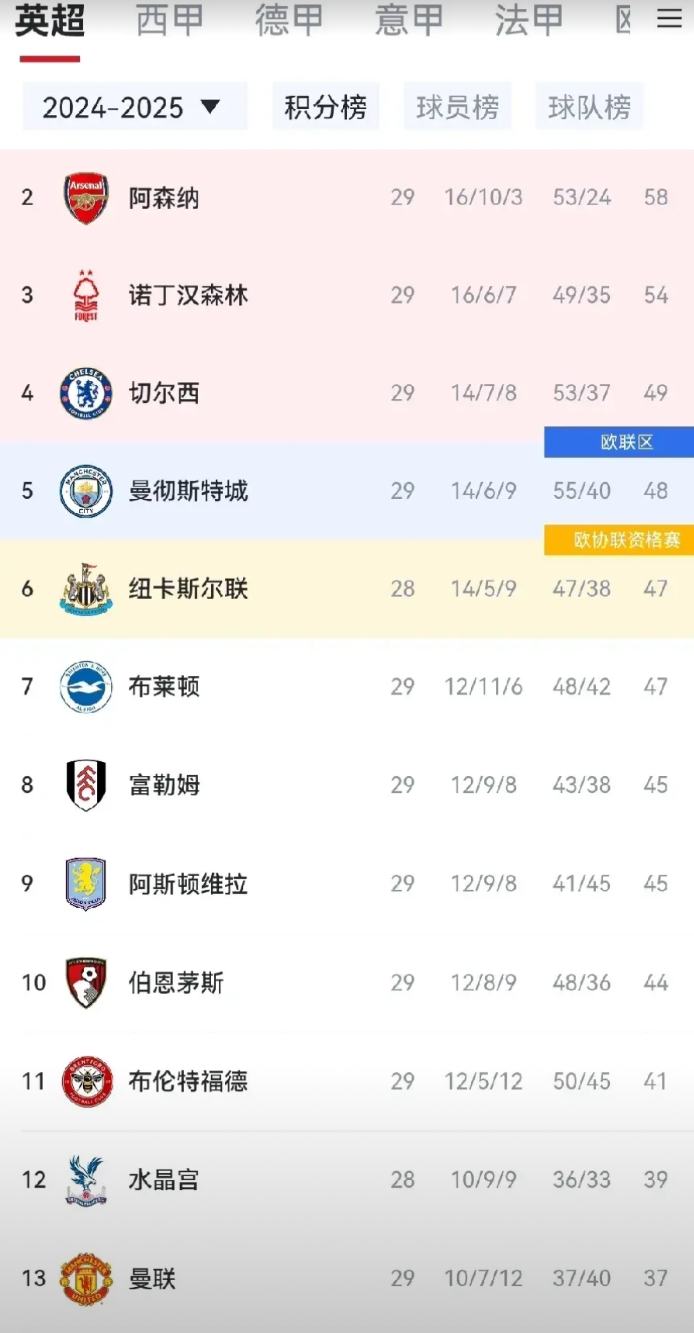Select the 积分榜 button

[x=326, y=107]
